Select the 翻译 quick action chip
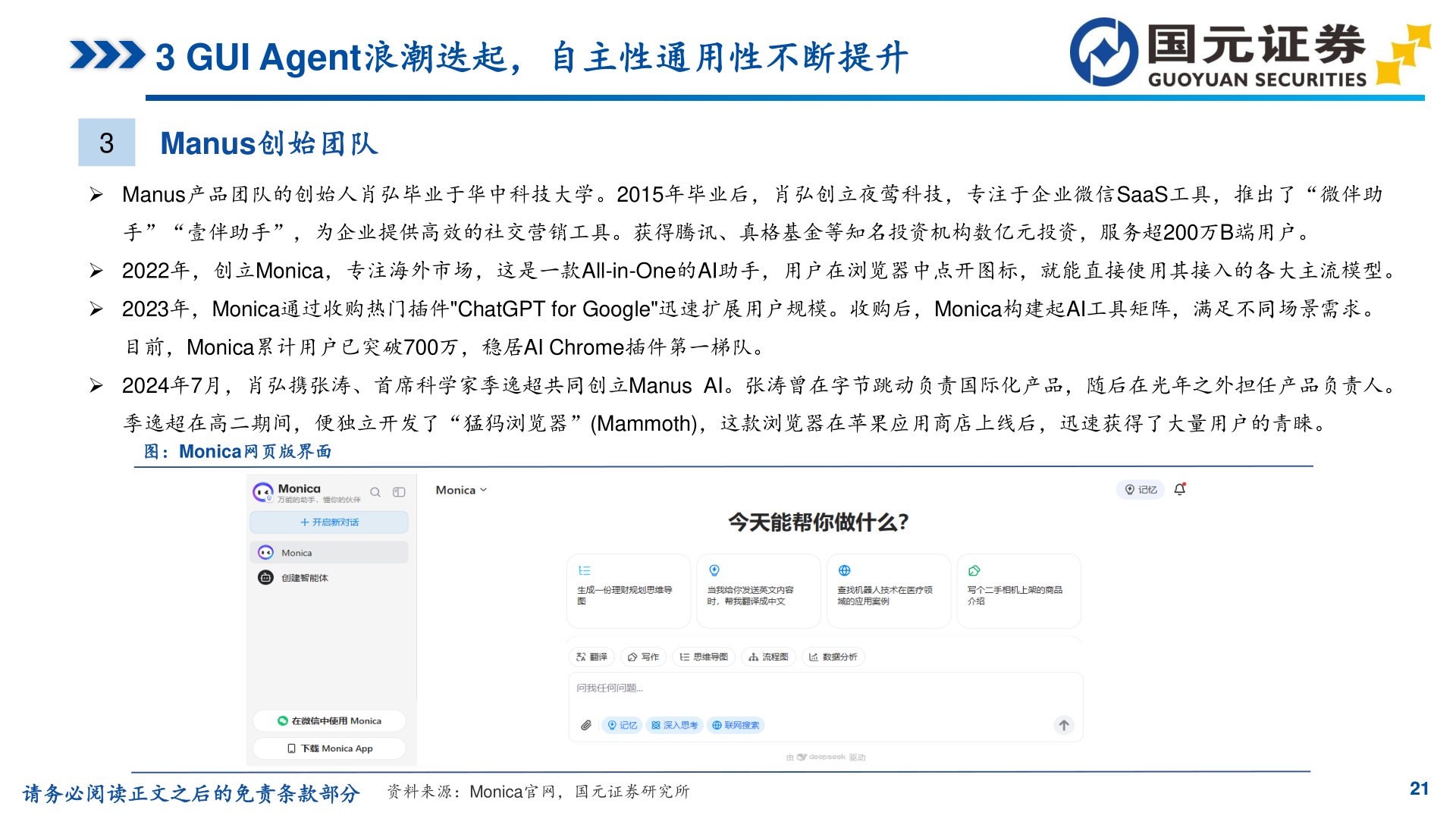Viewport: 1456px width, 819px height. (591, 657)
